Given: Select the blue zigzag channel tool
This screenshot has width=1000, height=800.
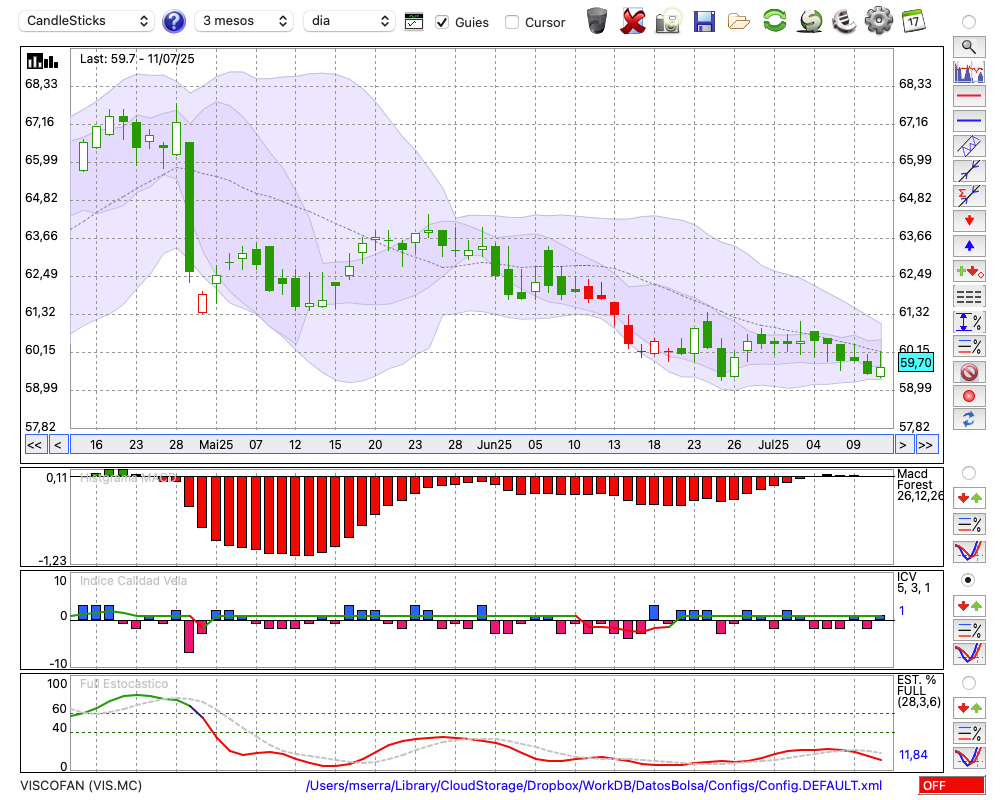Looking at the screenshot, I should (x=969, y=145).
